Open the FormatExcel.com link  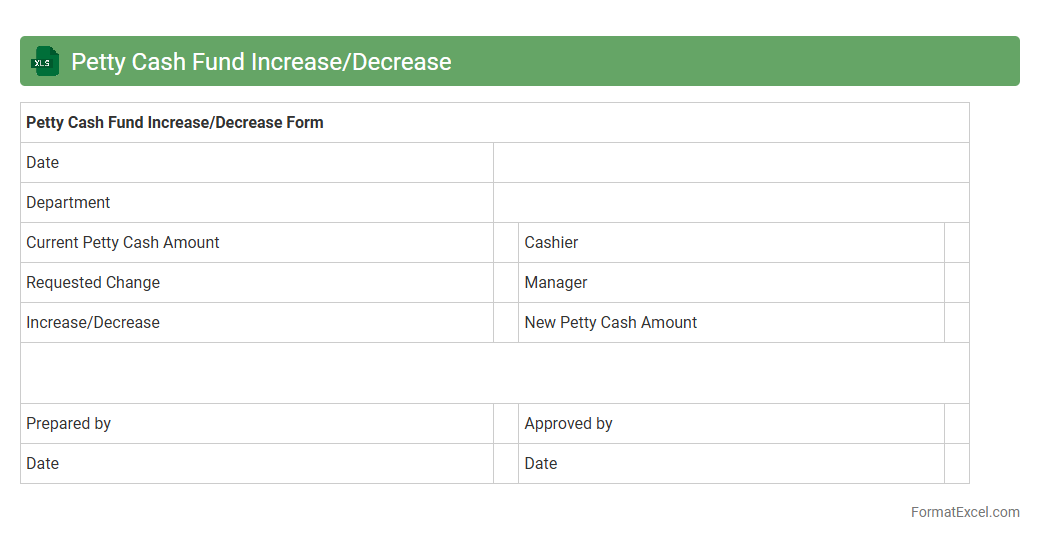(964, 512)
